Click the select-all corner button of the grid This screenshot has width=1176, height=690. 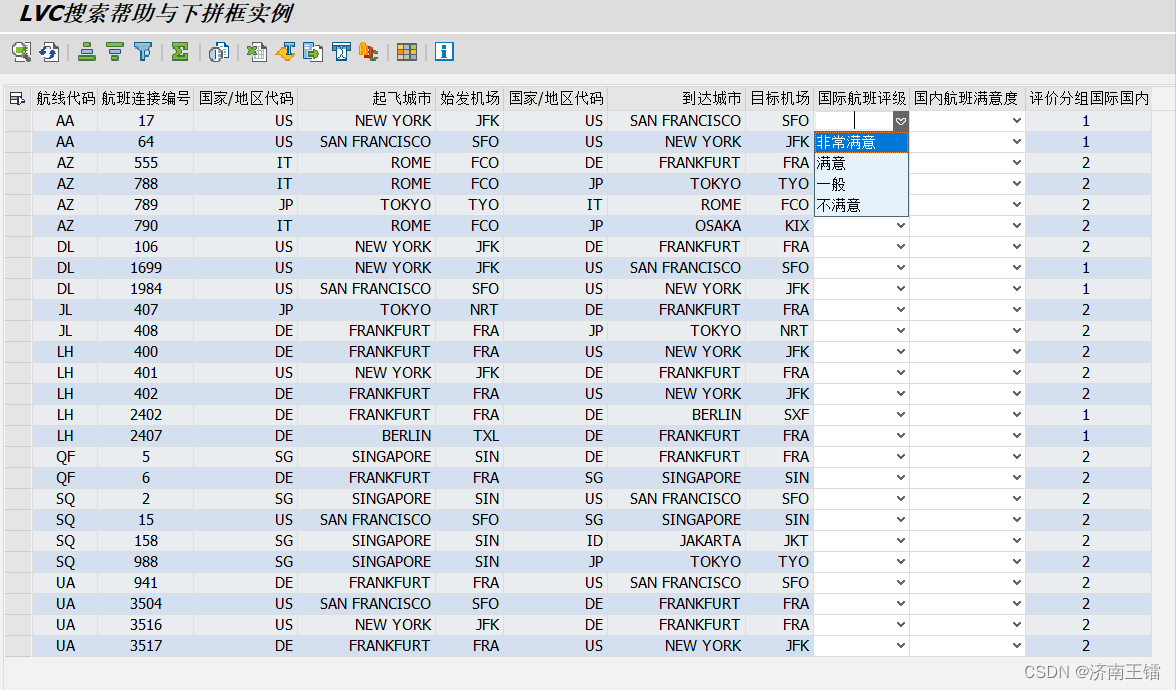[x=16, y=97]
